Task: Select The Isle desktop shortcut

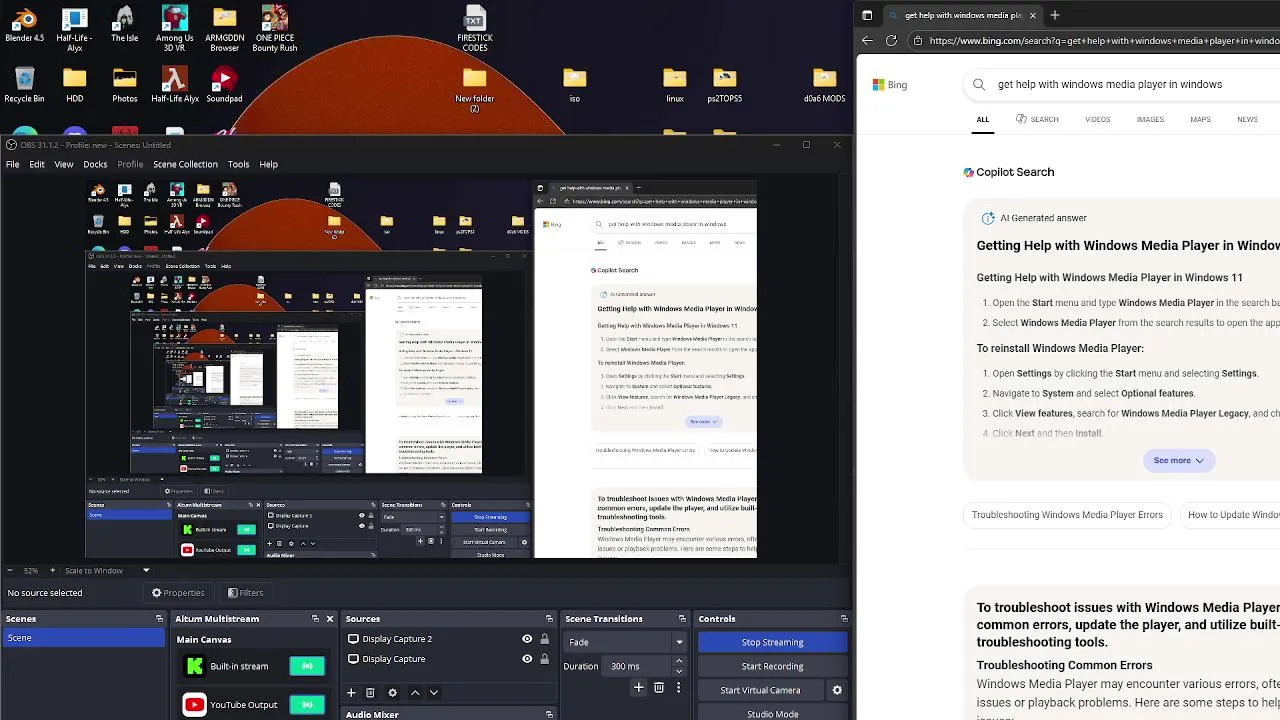Action: pos(124,27)
